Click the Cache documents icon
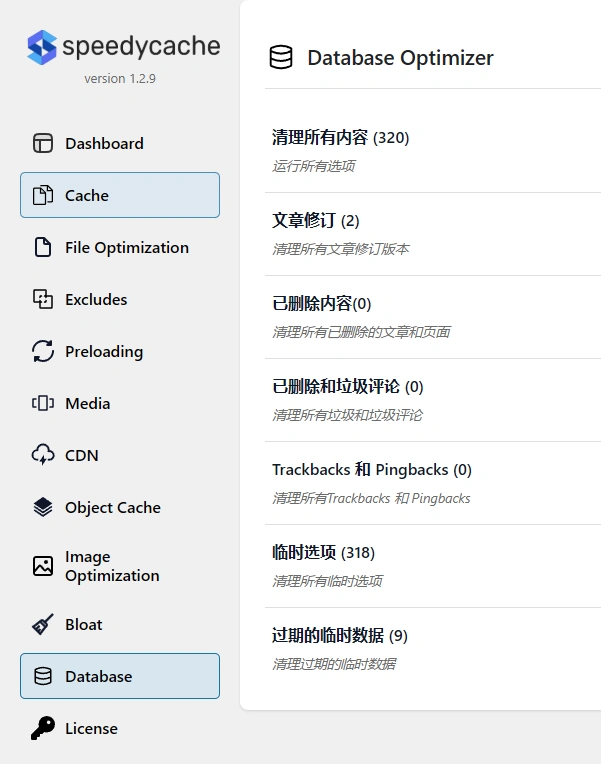The width and height of the screenshot is (601, 764). [x=43, y=195]
